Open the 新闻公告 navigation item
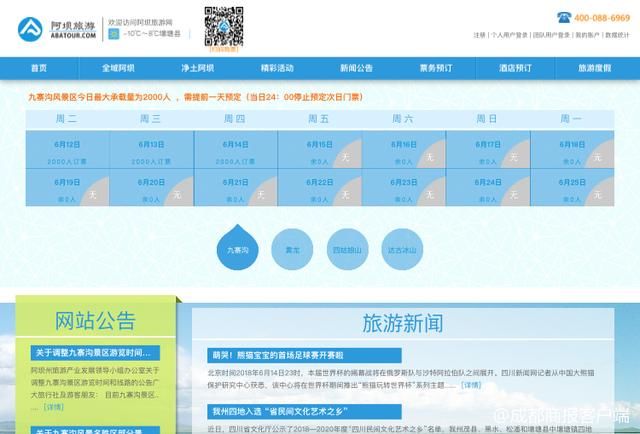 [356, 68]
